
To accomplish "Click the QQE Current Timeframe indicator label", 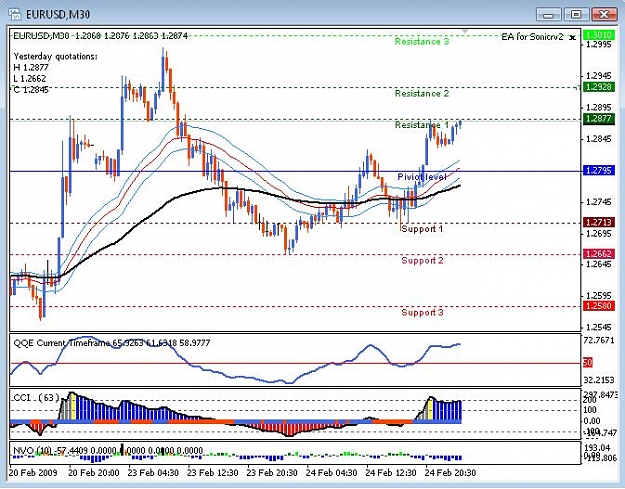I will tap(112, 343).
